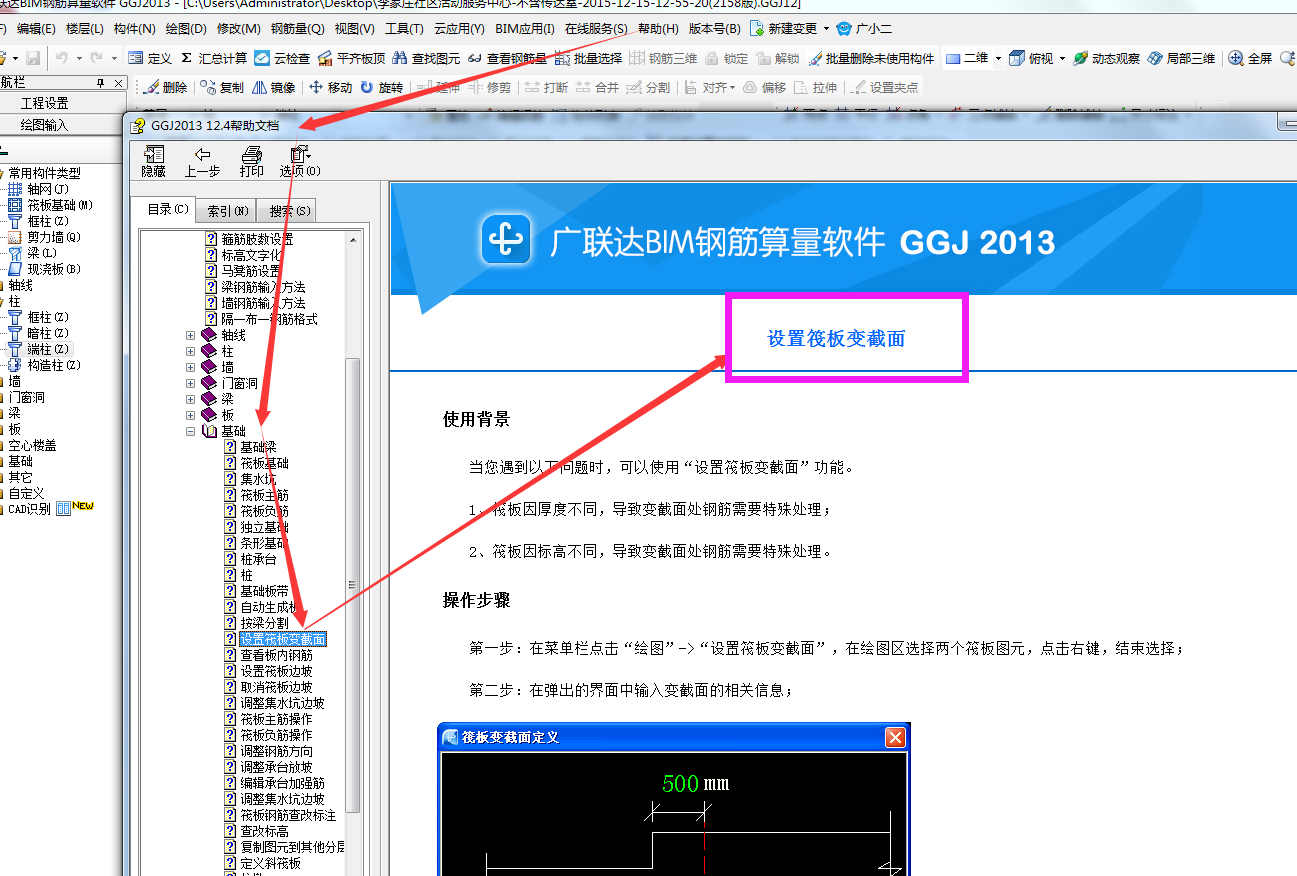This screenshot has width=1297, height=876.
Task: Open 查看板内钢筋 help topic
Action: [x=276, y=655]
